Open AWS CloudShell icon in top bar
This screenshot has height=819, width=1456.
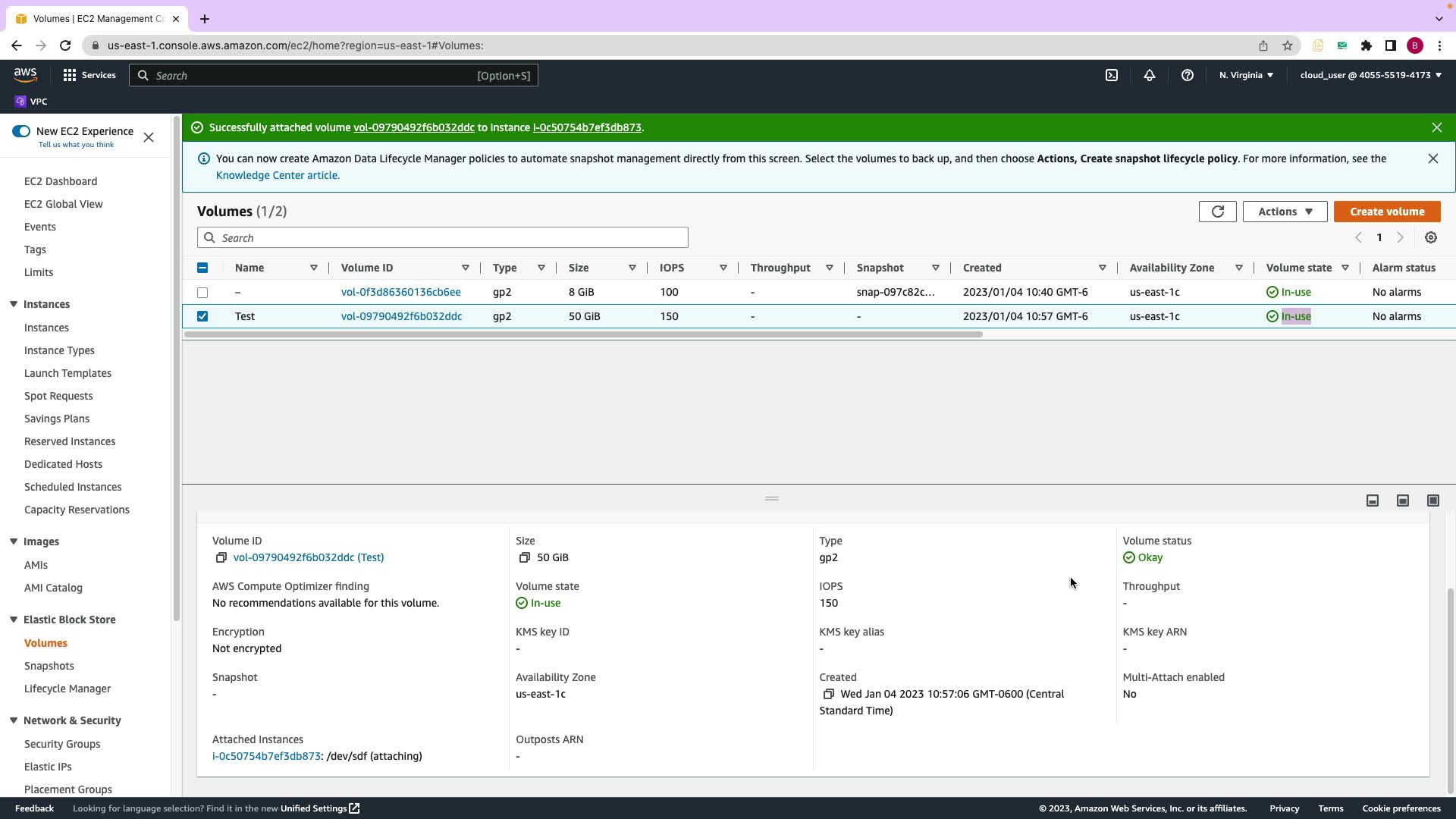[1112, 75]
